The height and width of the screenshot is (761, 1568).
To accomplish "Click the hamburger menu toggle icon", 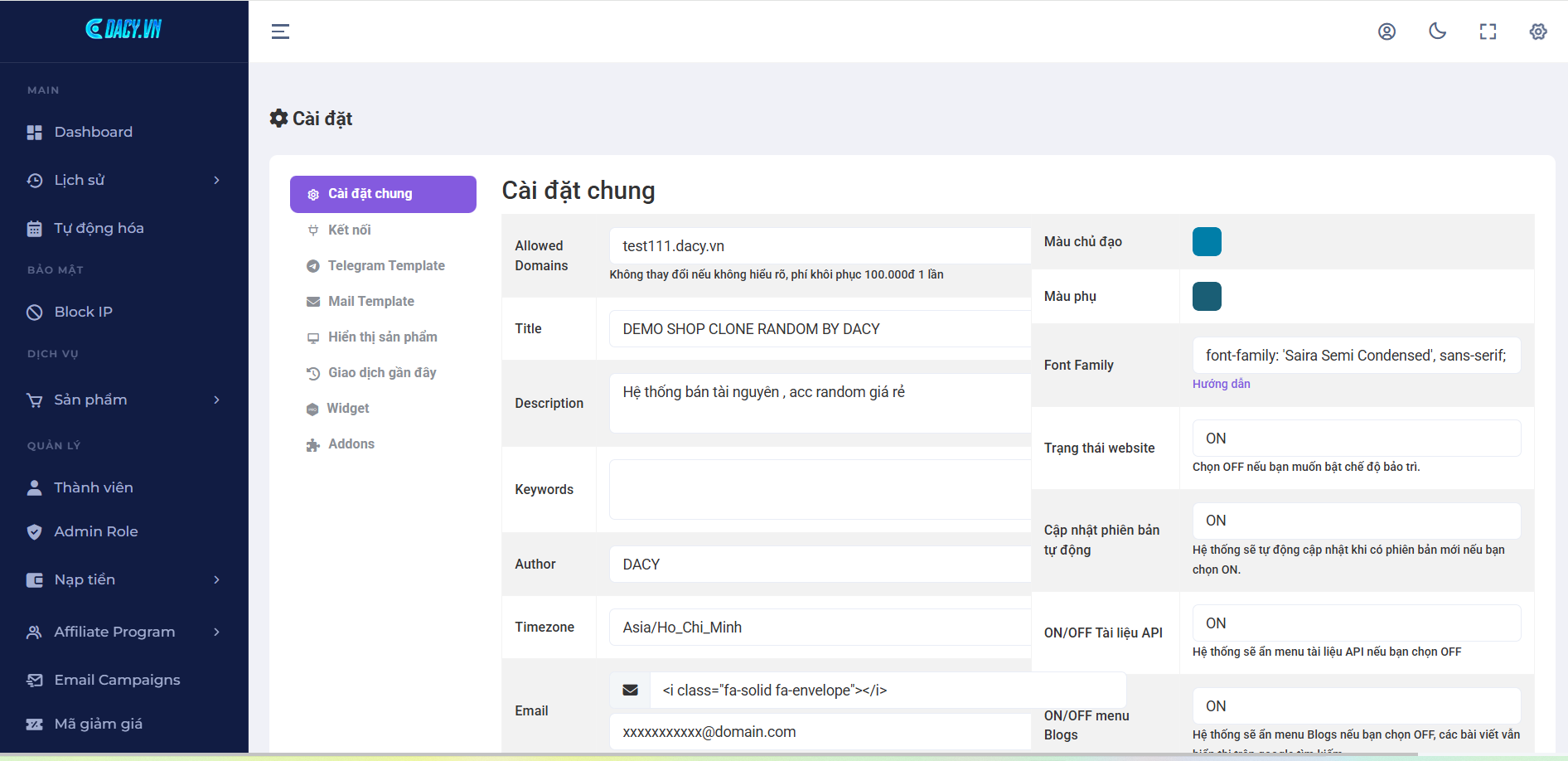I will point(280,32).
